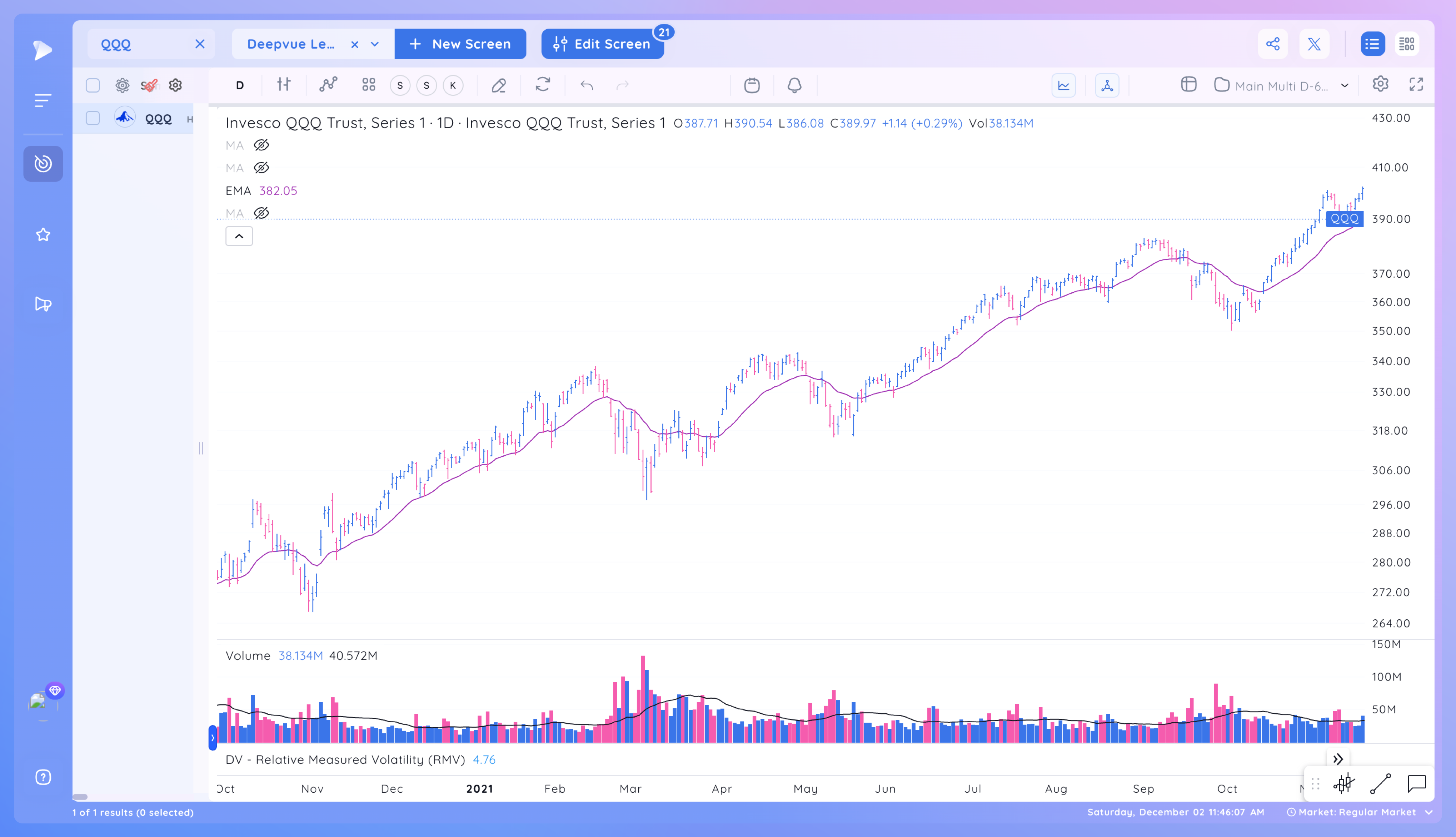Enter fullscreen chart mode
Screen dimensions: 1456x837
click(1416, 84)
